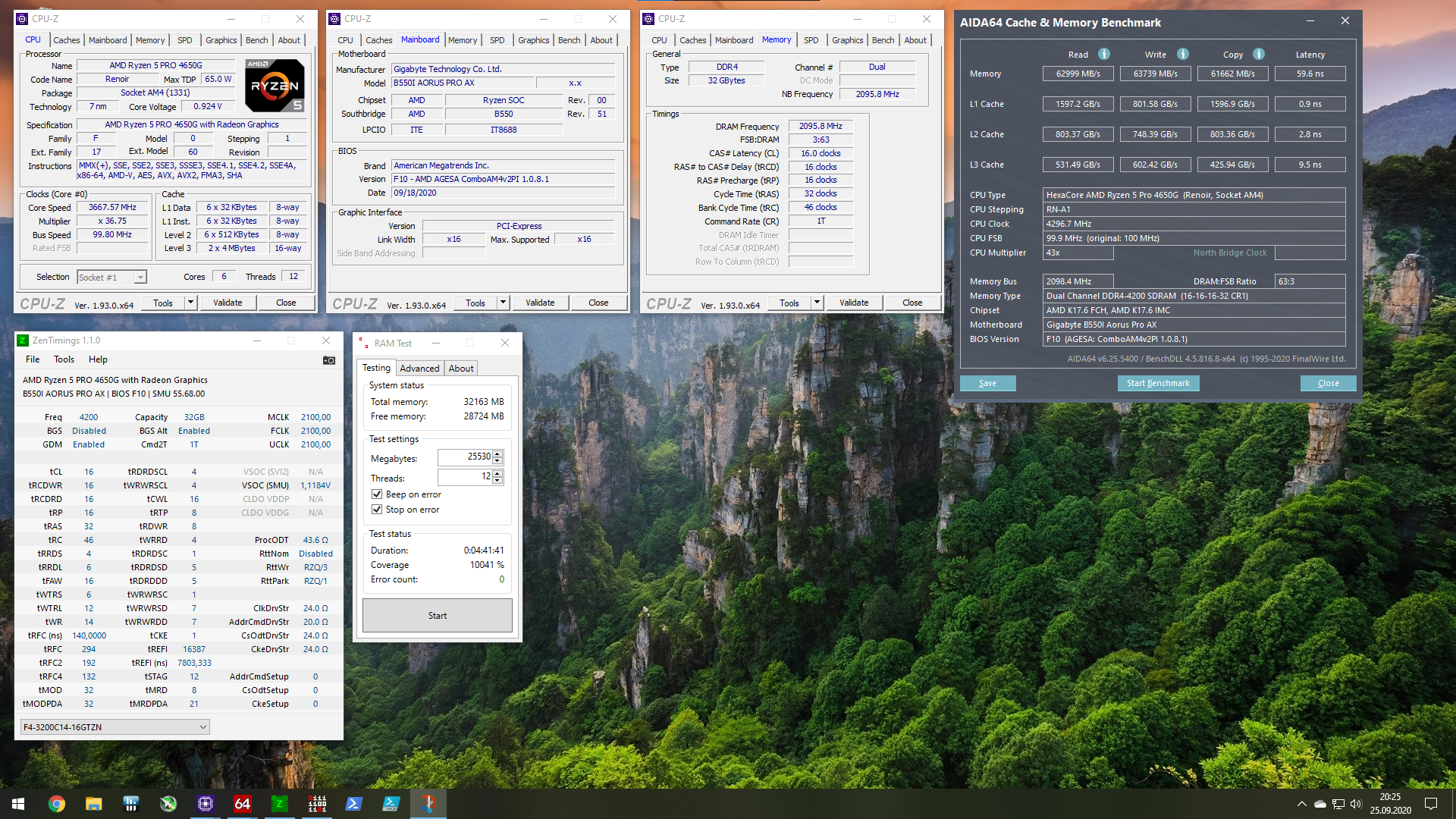1456x819 pixels.
Task: Click the Read info icon in AIDA64
Action: tap(1104, 54)
